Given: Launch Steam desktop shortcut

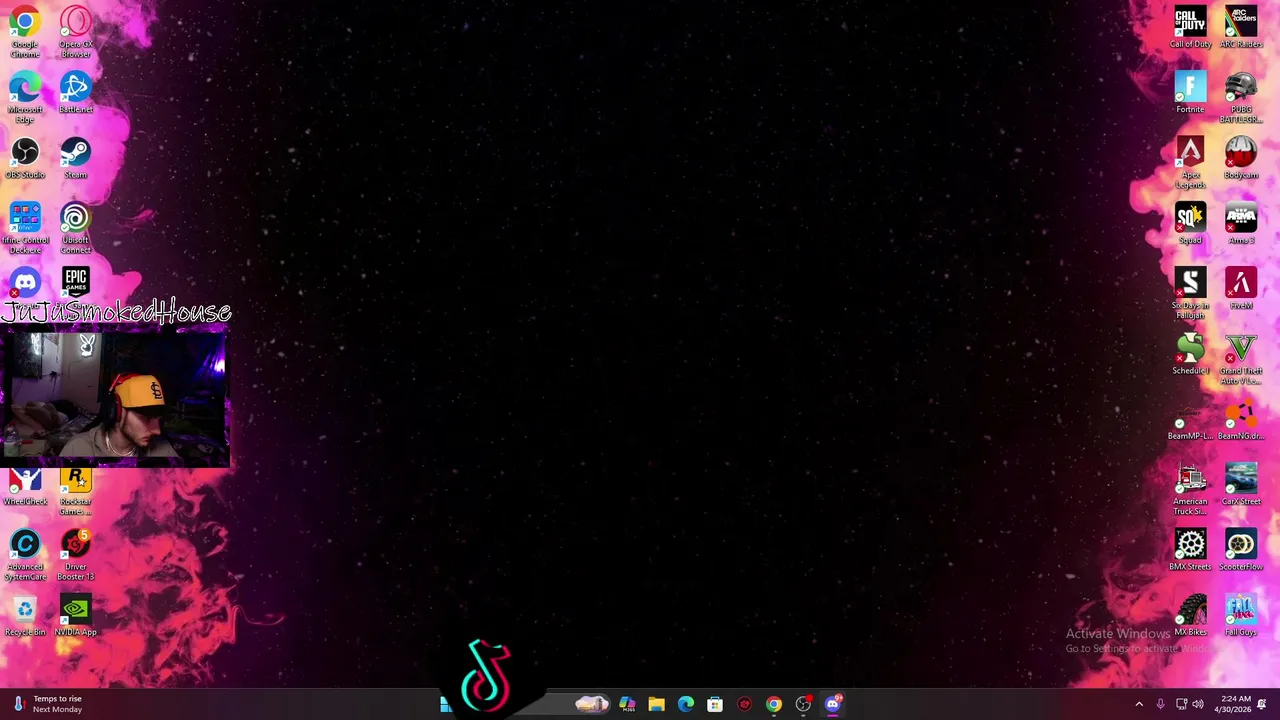Looking at the screenshot, I should (x=76, y=158).
